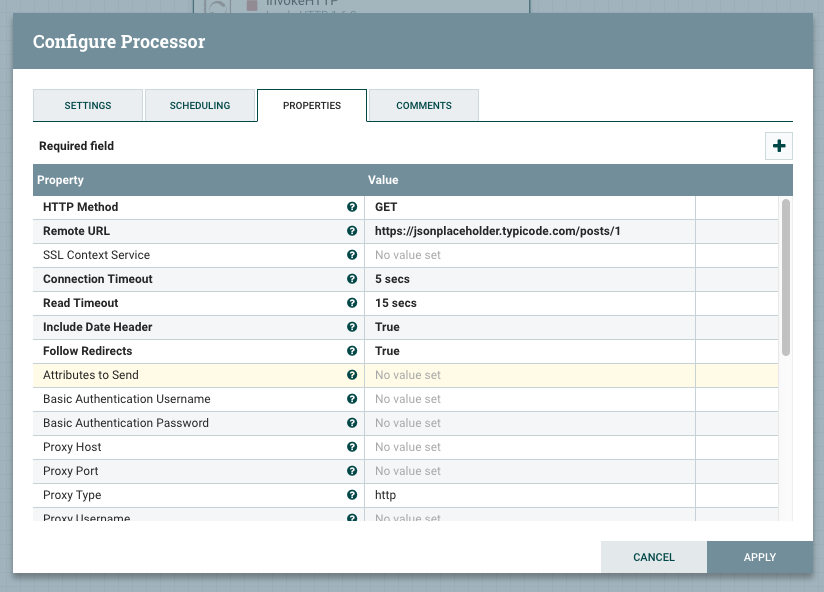Click help icon next to Proxy Type
This screenshot has width=824, height=592.
click(x=352, y=495)
